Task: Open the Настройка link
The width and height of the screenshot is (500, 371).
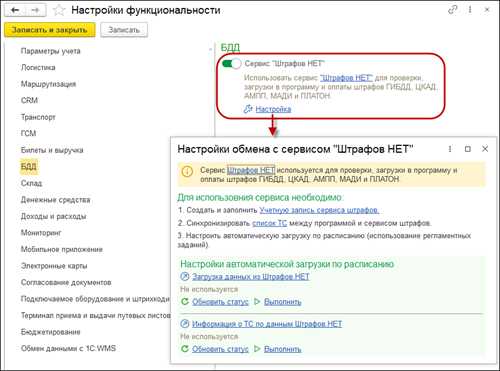Action: [273, 109]
